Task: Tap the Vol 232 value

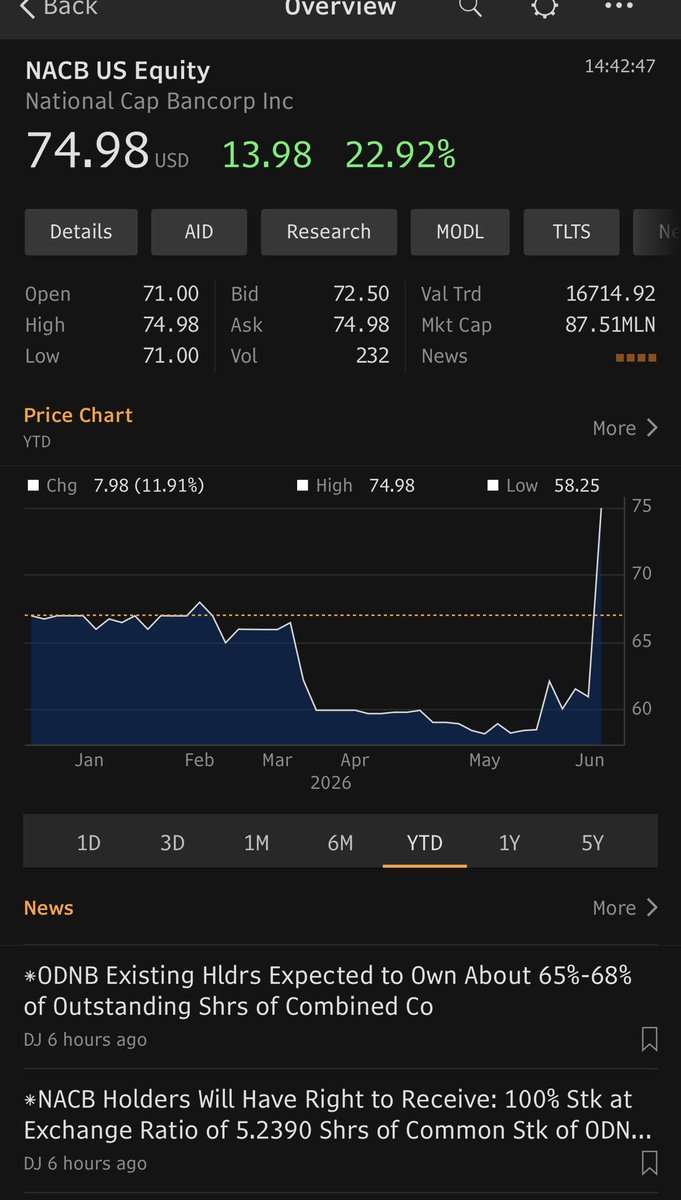Action: click(x=372, y=356)
